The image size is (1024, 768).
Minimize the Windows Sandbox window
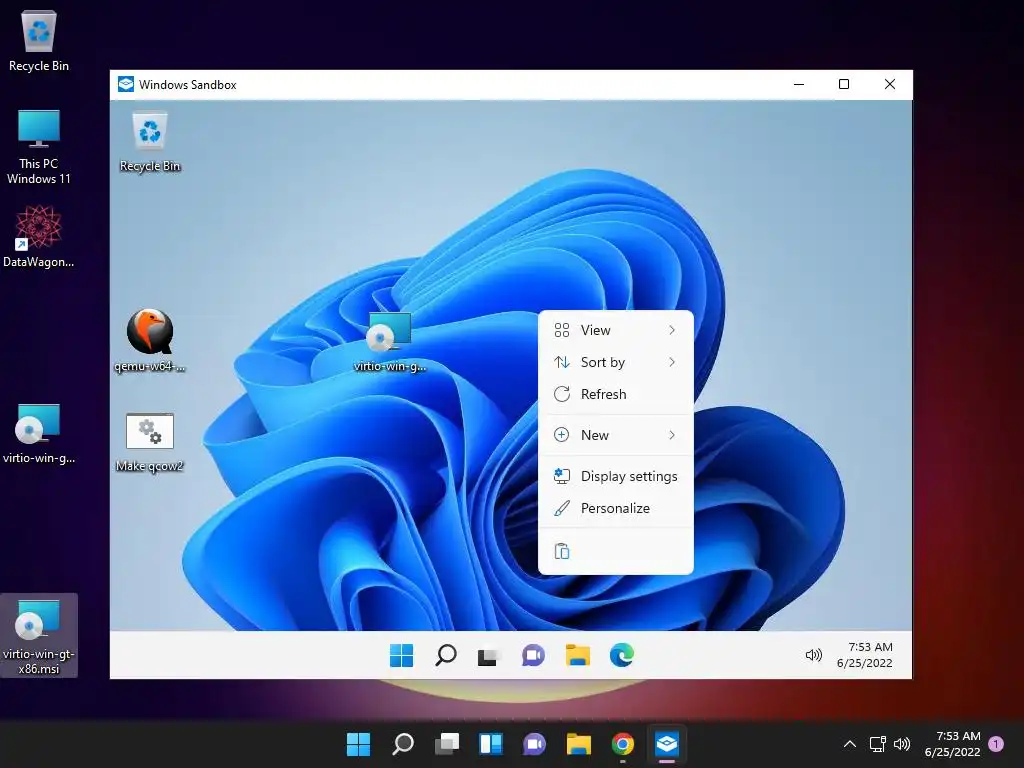pyautogui.click(x=799, y=84)
